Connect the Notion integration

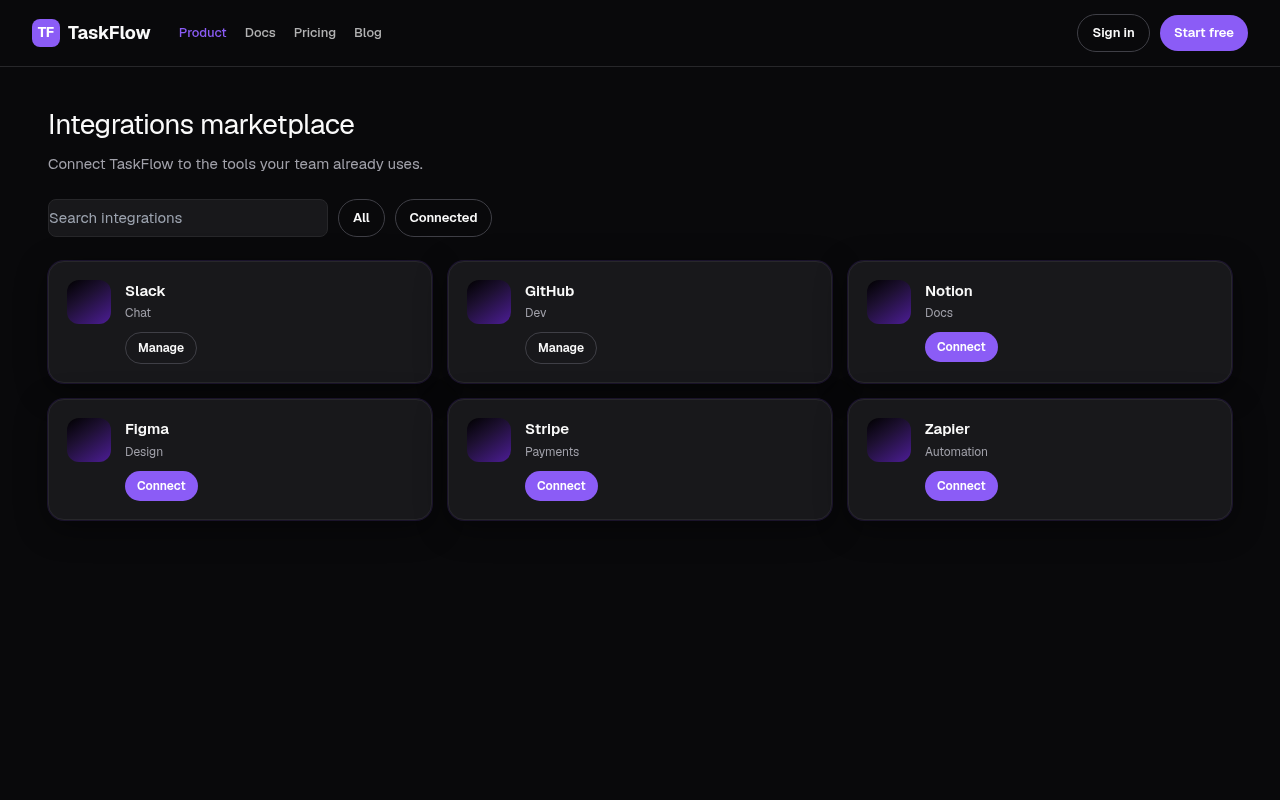click(x=961, y=347)
